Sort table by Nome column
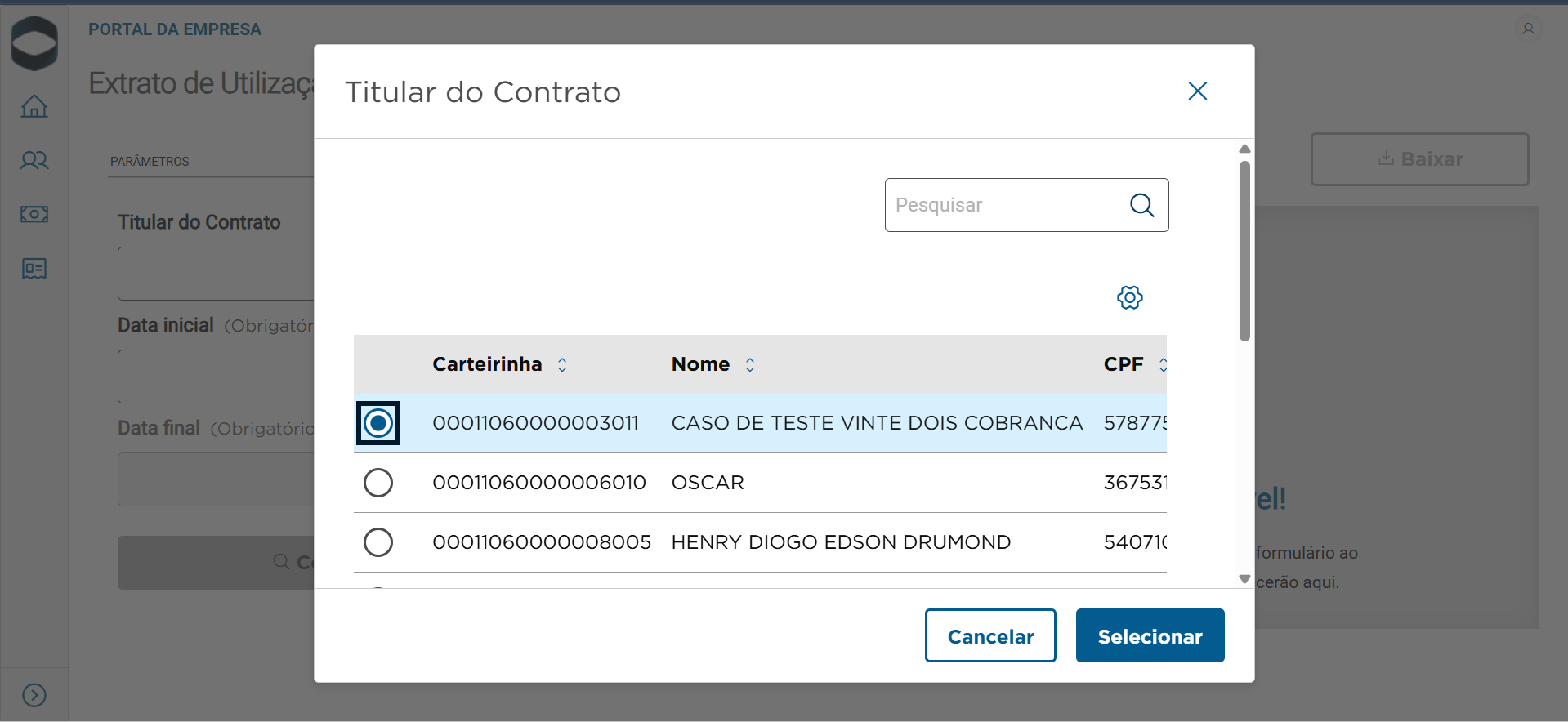1568x722 pixels. click(x=750, y=364)
